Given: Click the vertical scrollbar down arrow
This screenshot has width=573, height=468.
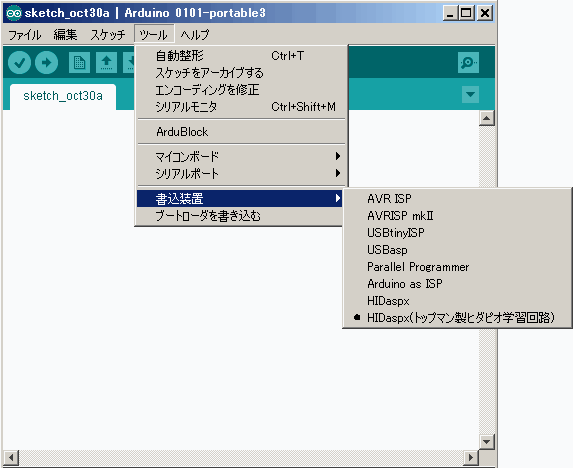Looking at the screenshot, I should click(487, 442).
